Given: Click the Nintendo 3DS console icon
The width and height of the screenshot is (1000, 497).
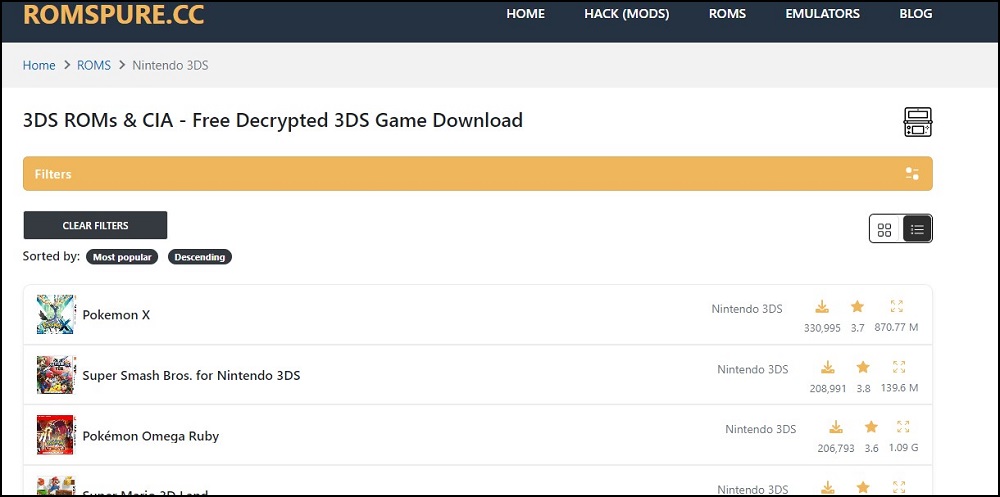Looking at the screenshot, I should point(918,121).
